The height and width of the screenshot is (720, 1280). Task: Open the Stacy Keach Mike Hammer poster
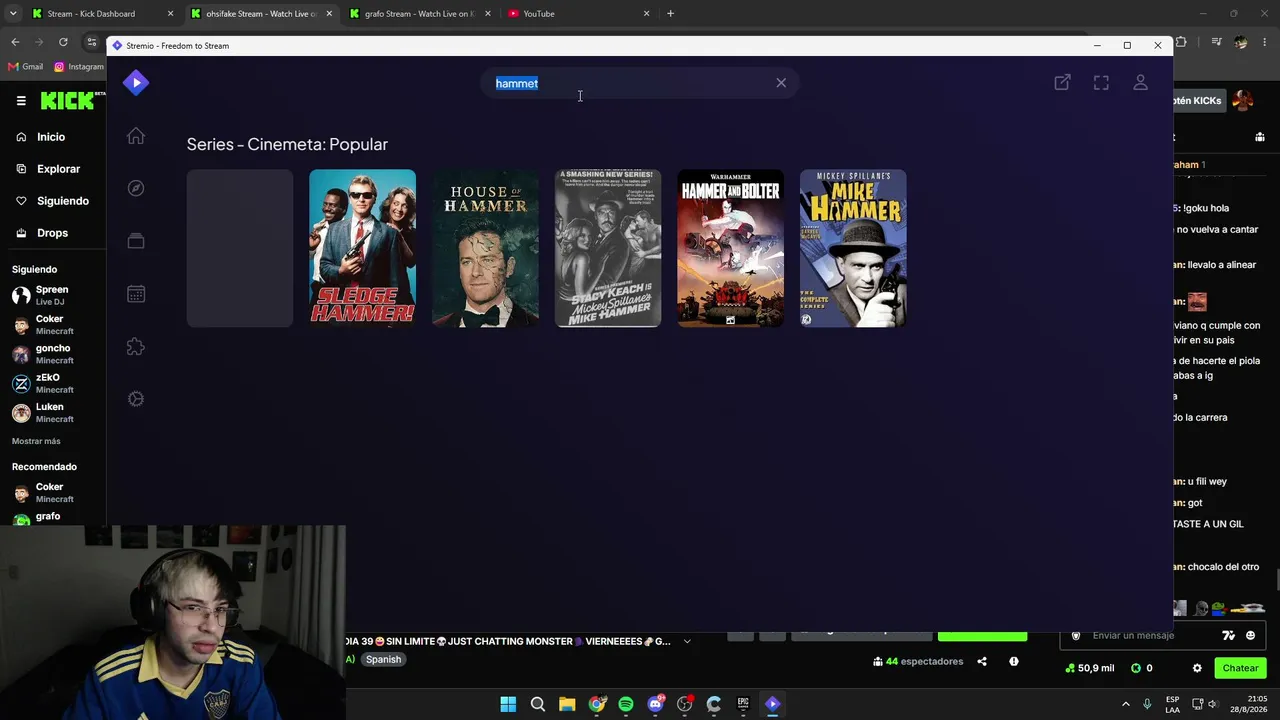[608, 248]
